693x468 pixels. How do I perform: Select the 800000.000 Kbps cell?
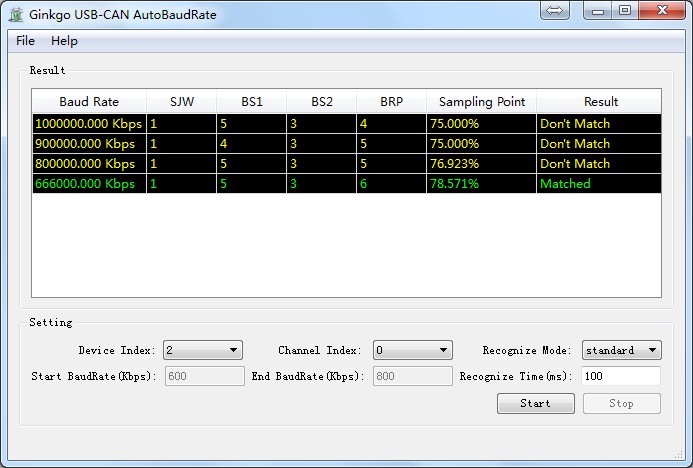[x=89, y=164]
